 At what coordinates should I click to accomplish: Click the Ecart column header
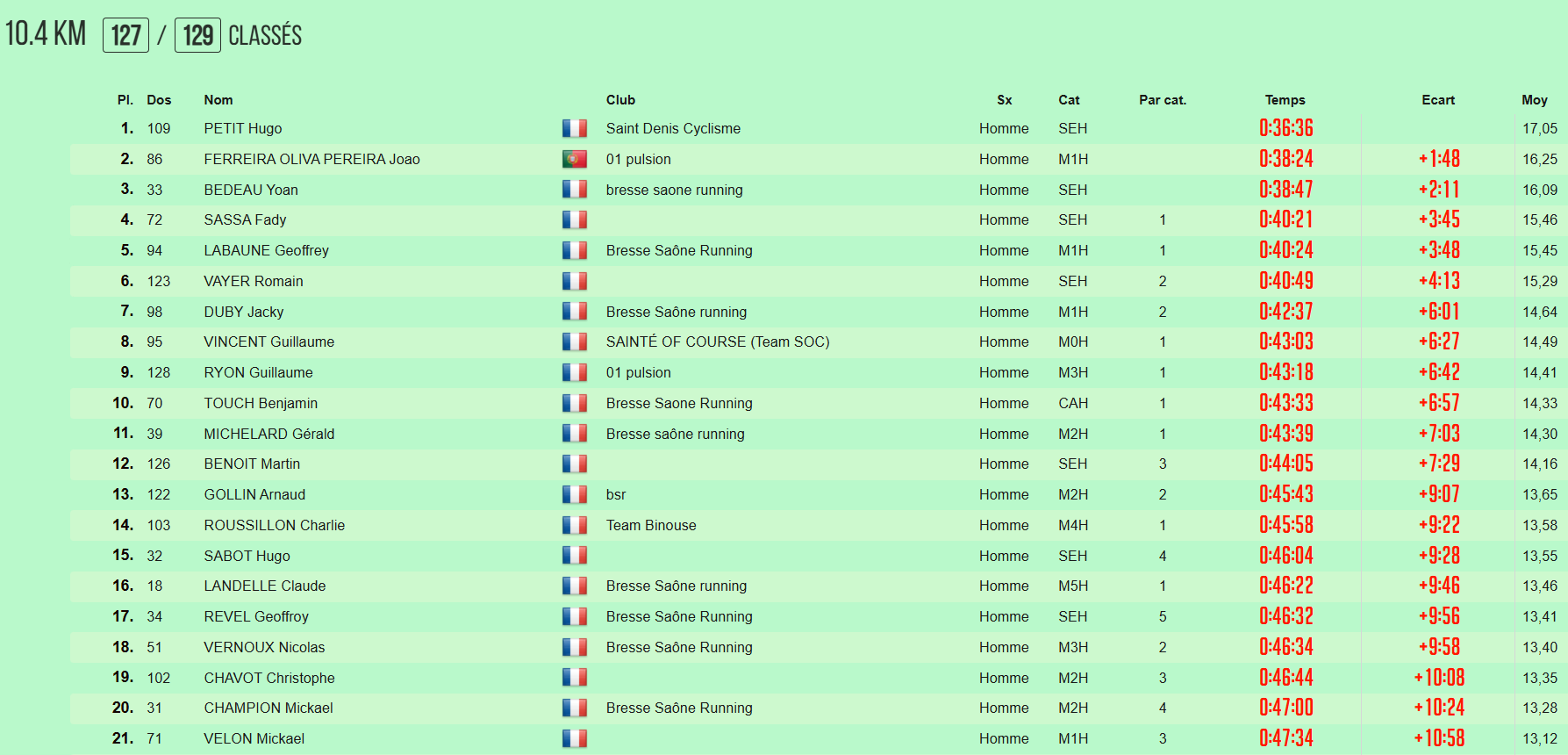1438,100
